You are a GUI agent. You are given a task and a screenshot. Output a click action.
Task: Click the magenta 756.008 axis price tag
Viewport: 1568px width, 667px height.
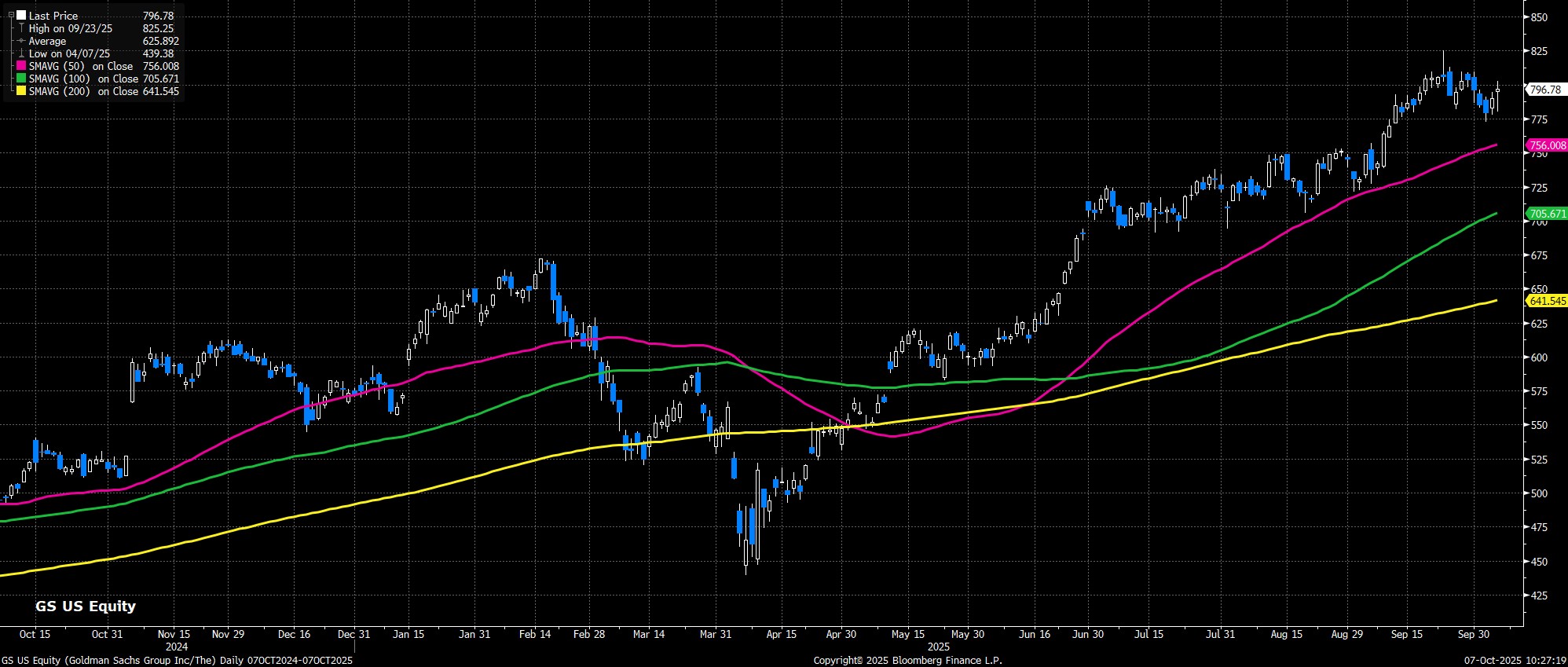1547,145
